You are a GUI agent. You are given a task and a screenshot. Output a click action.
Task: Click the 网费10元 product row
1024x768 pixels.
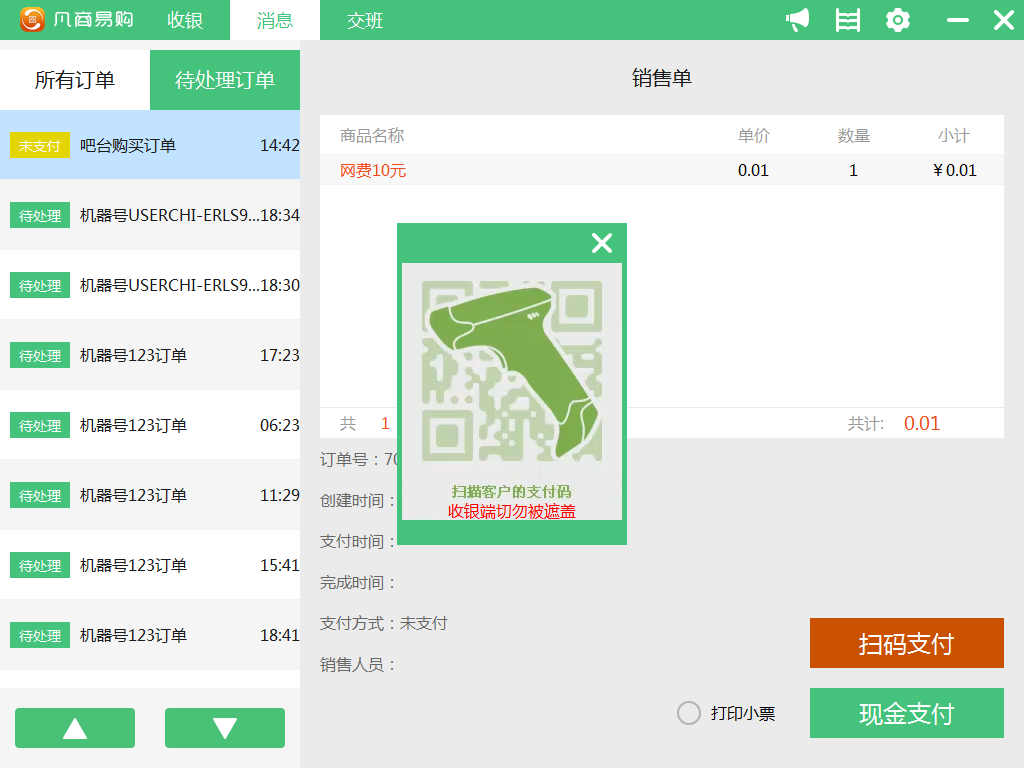662,170
